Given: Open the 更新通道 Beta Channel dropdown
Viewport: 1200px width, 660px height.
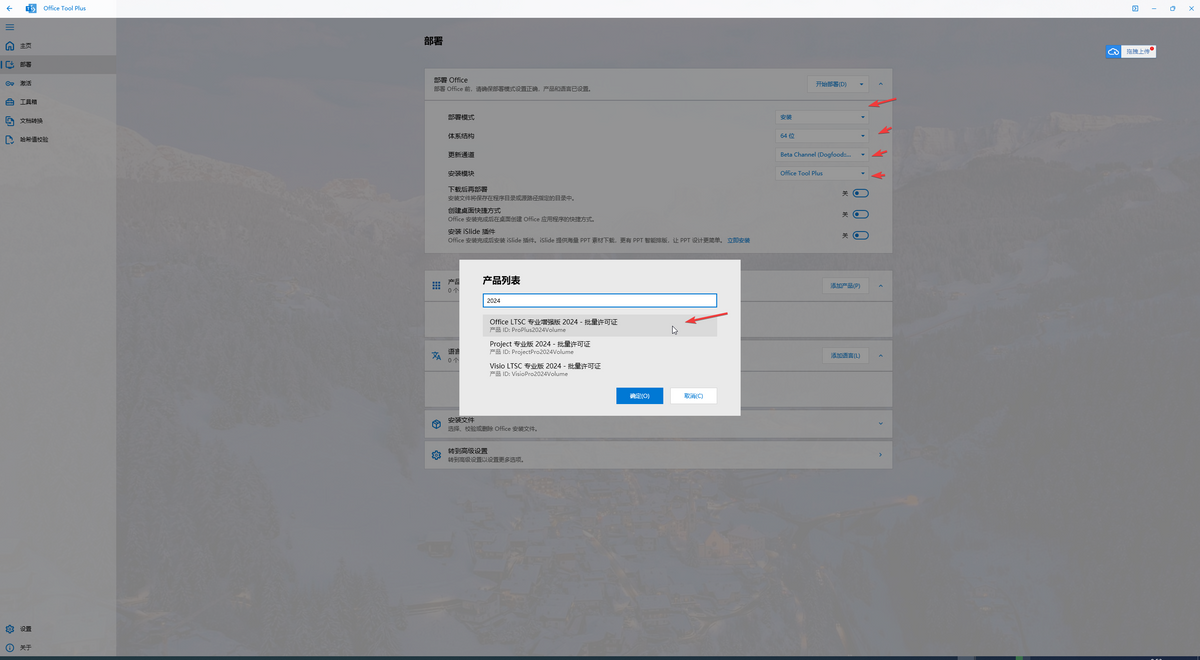Looking at the screenshot, I should 822,155.
